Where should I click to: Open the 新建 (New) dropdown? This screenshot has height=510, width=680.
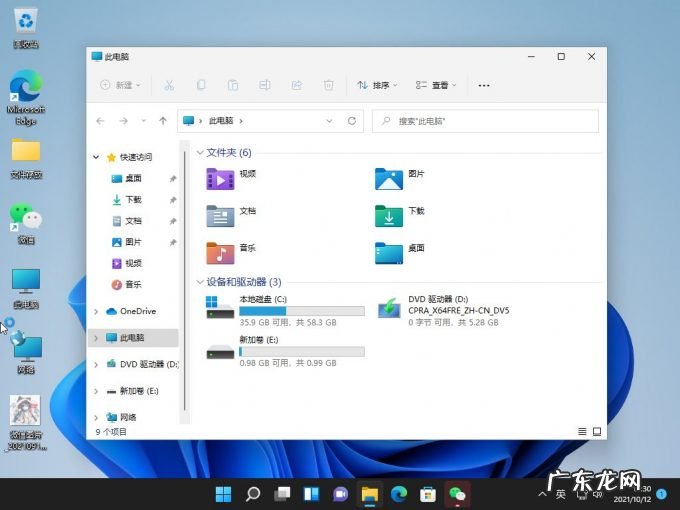120,85
